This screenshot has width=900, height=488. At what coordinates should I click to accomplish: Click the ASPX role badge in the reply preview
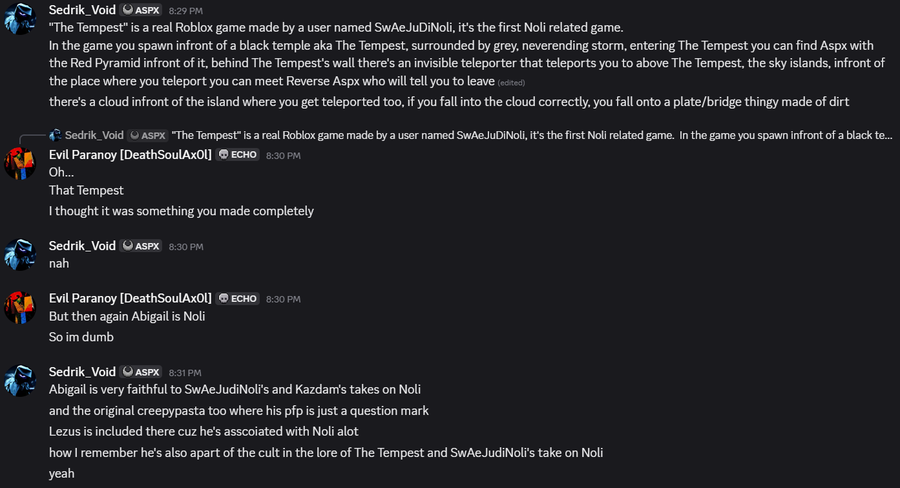(147, 135)
